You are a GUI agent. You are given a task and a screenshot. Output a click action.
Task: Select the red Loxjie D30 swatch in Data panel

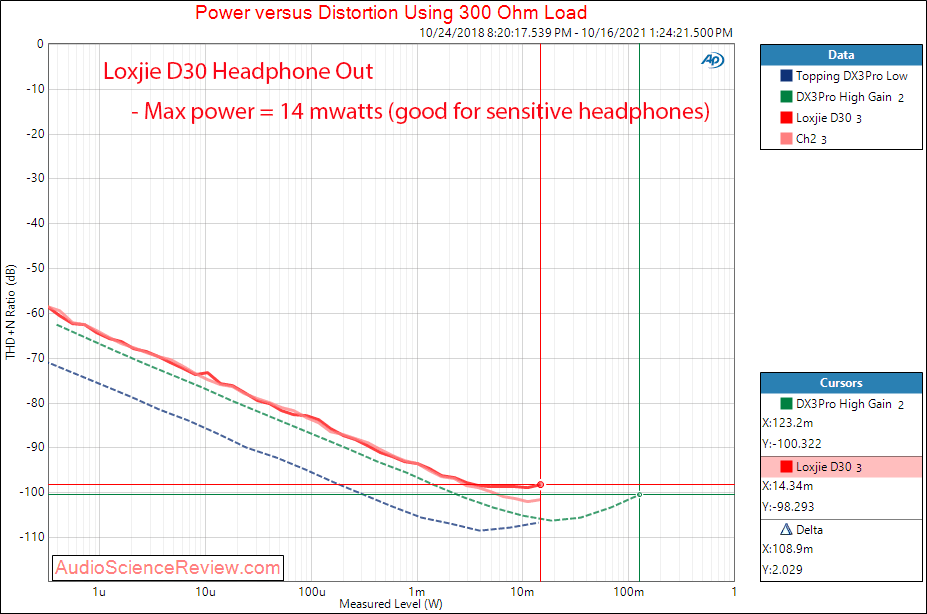786,118
